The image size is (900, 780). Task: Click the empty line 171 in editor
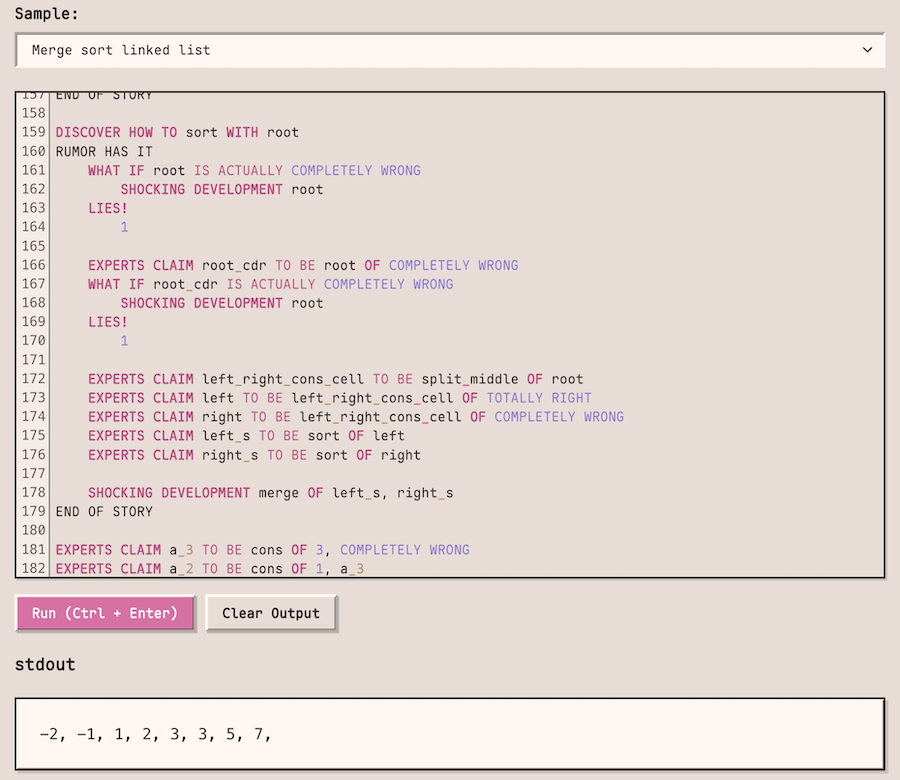click(300, 360)
